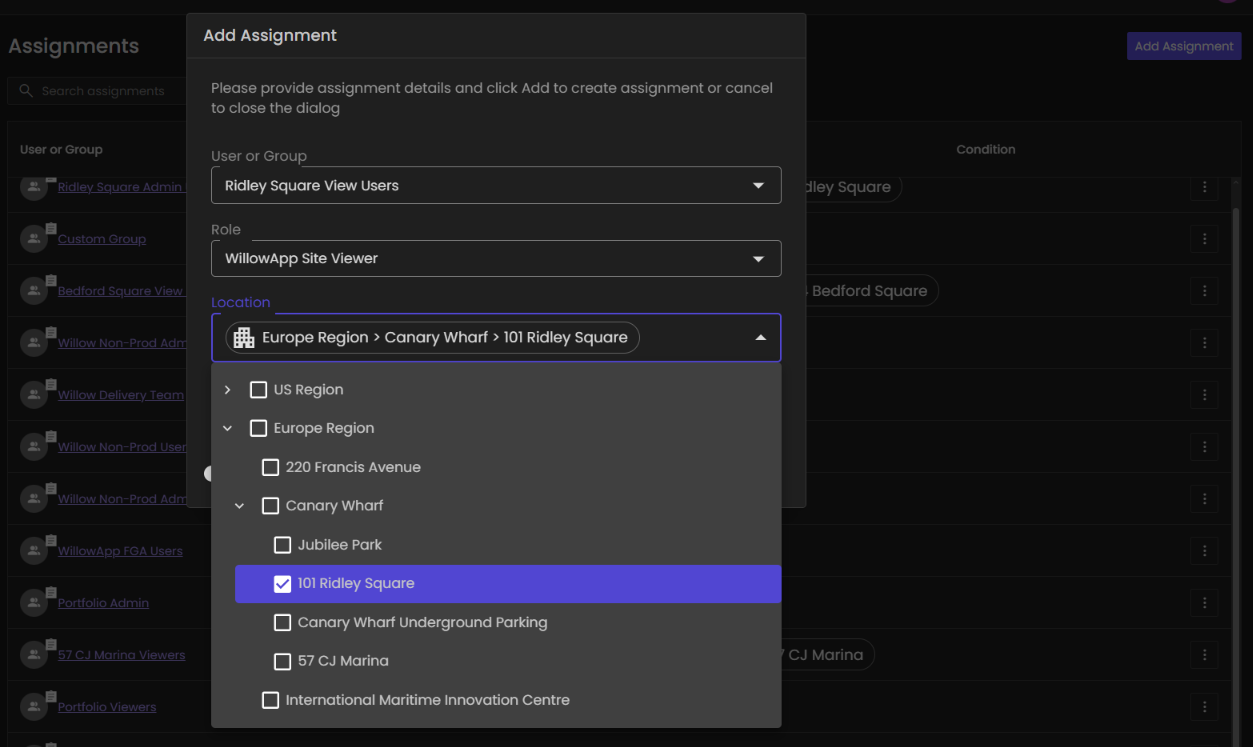Open the Custom Group link
1253x747 pixels.
click(102, 239)
